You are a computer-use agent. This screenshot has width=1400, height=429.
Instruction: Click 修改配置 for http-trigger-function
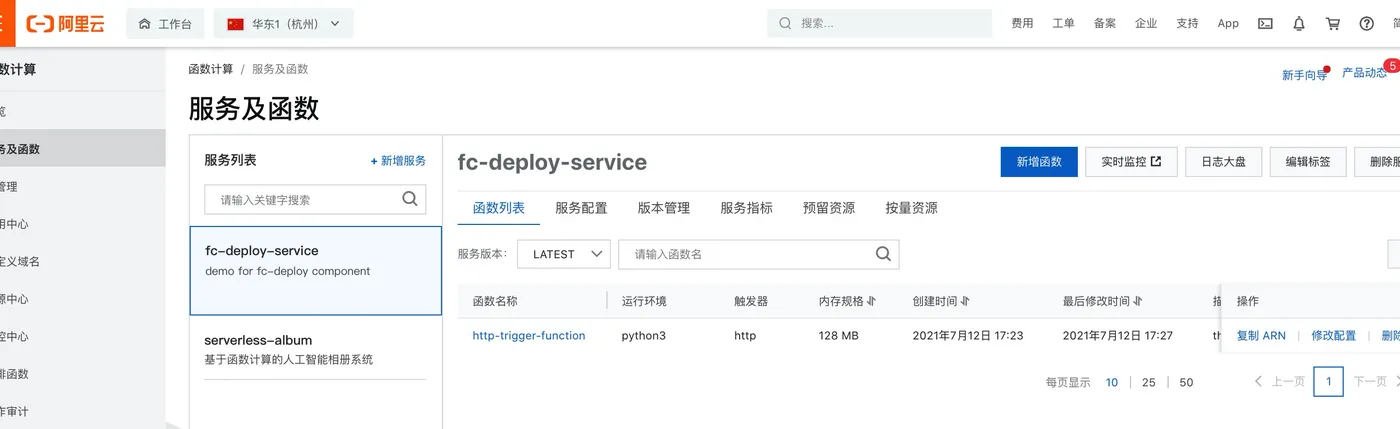(1334, 336)
